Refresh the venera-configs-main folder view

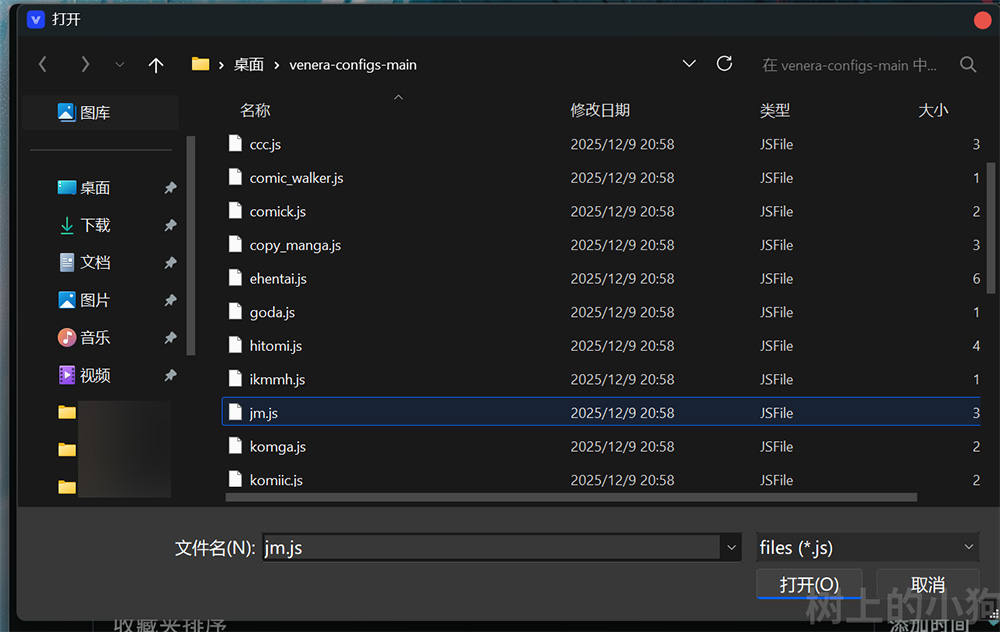725,64
